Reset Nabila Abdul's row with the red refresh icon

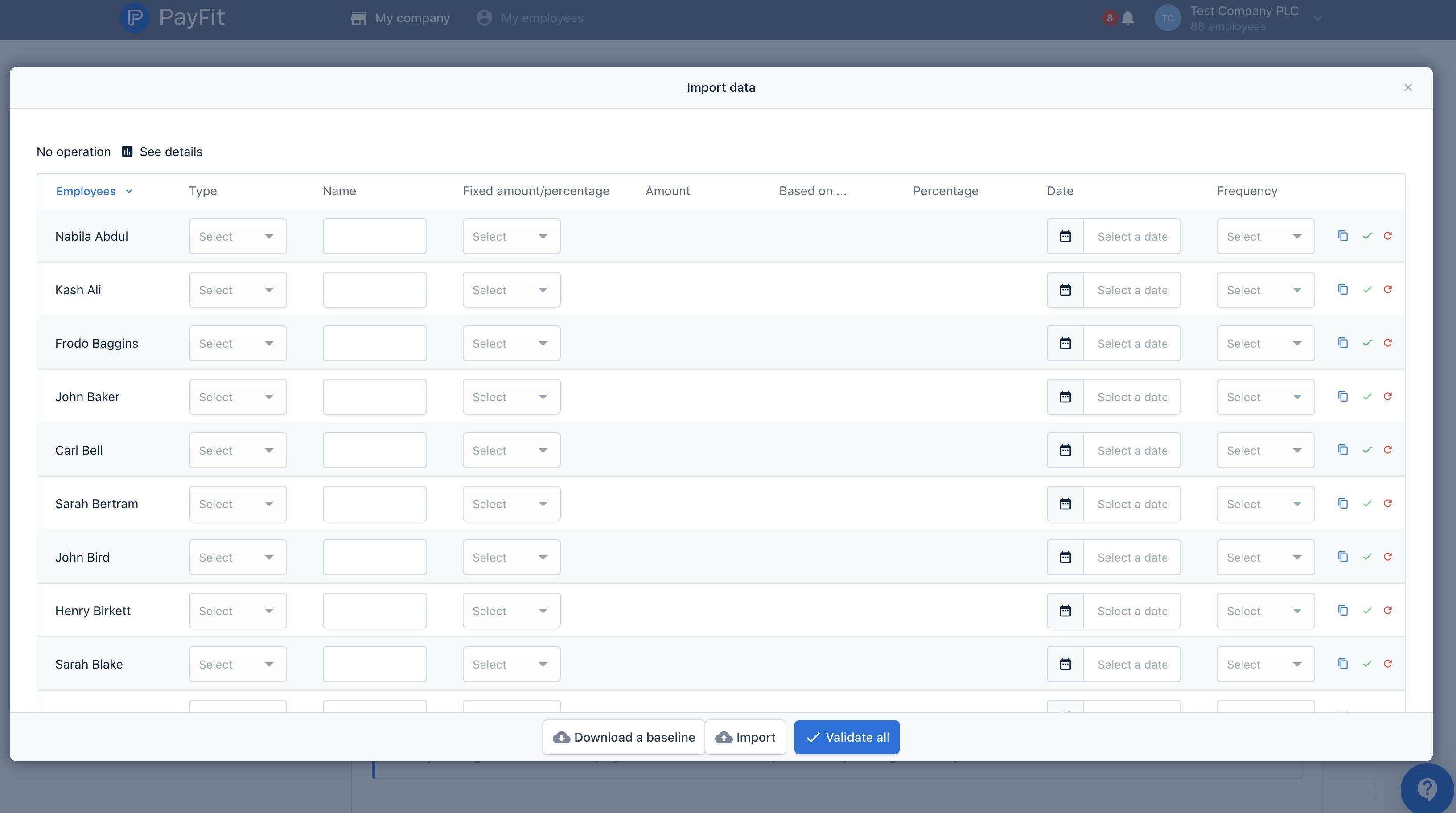[1388, 236]
